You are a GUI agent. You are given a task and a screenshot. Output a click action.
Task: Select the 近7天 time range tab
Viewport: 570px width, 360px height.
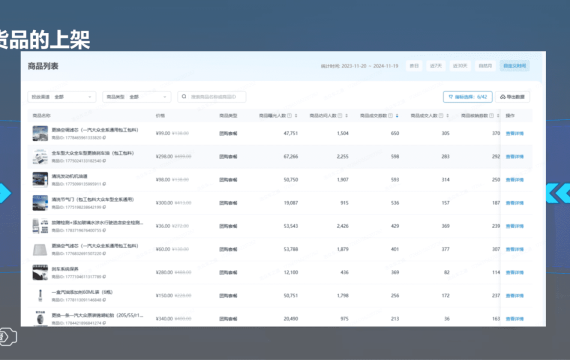tap(435, 66)
